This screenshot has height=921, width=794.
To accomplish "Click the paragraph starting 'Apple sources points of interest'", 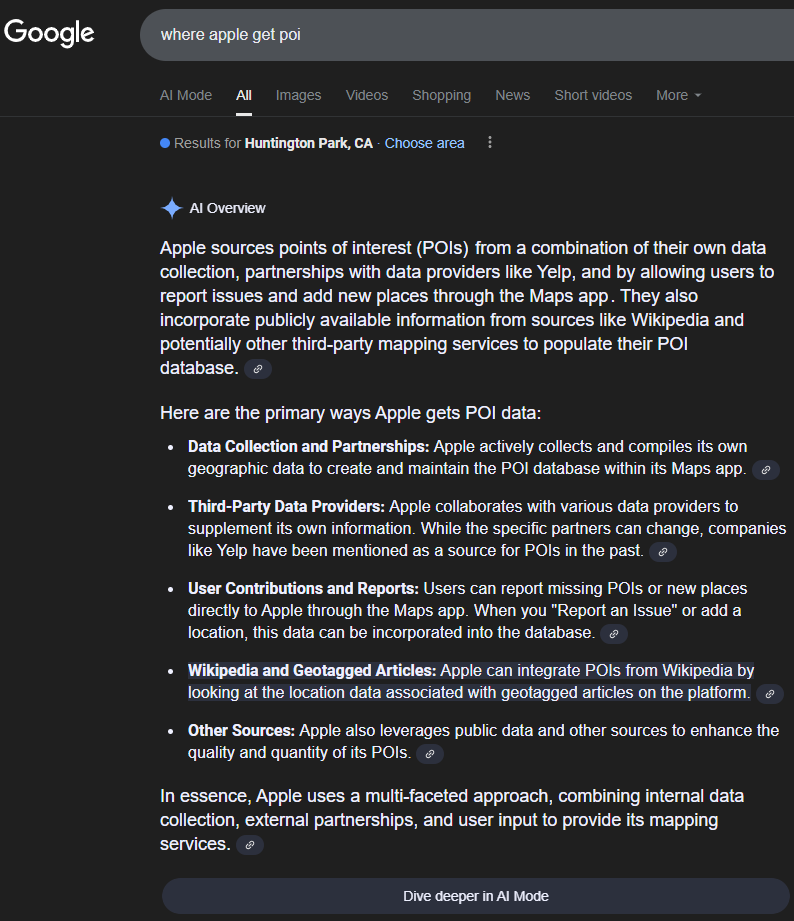I will 467,308.
